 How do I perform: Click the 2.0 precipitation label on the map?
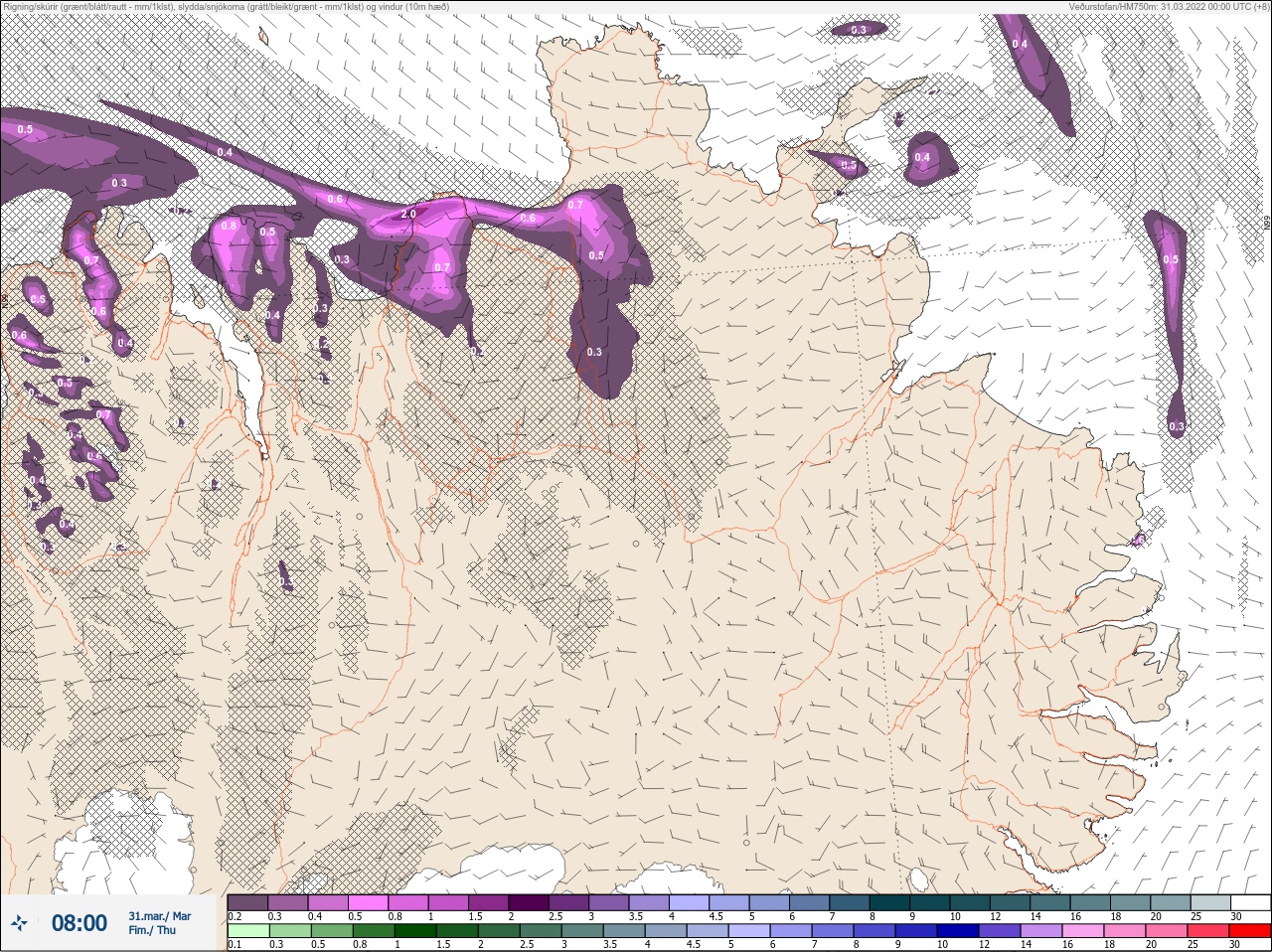click(408, 214)
